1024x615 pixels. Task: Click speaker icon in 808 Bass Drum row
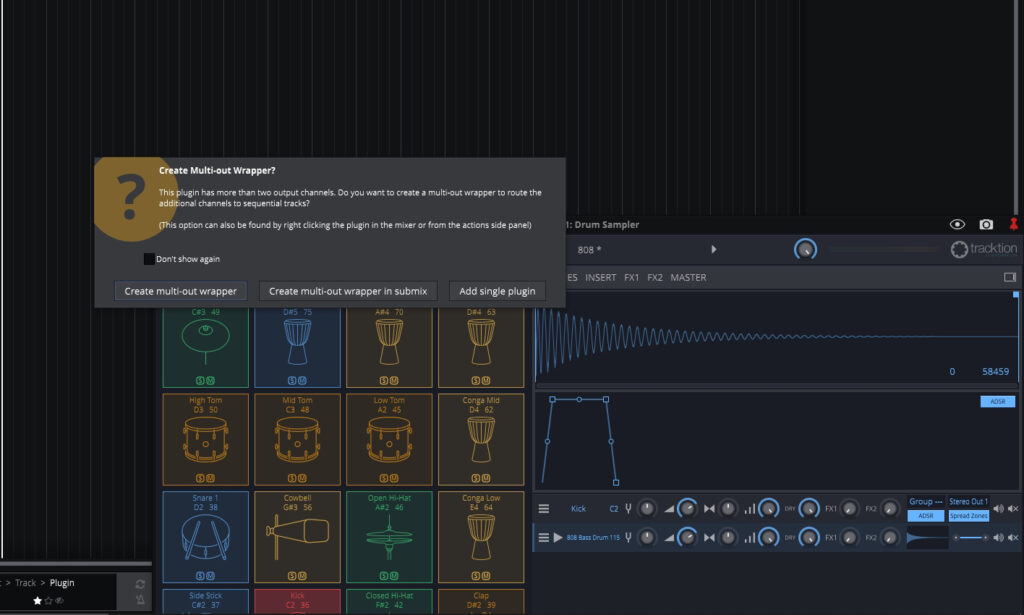(998, 537)
